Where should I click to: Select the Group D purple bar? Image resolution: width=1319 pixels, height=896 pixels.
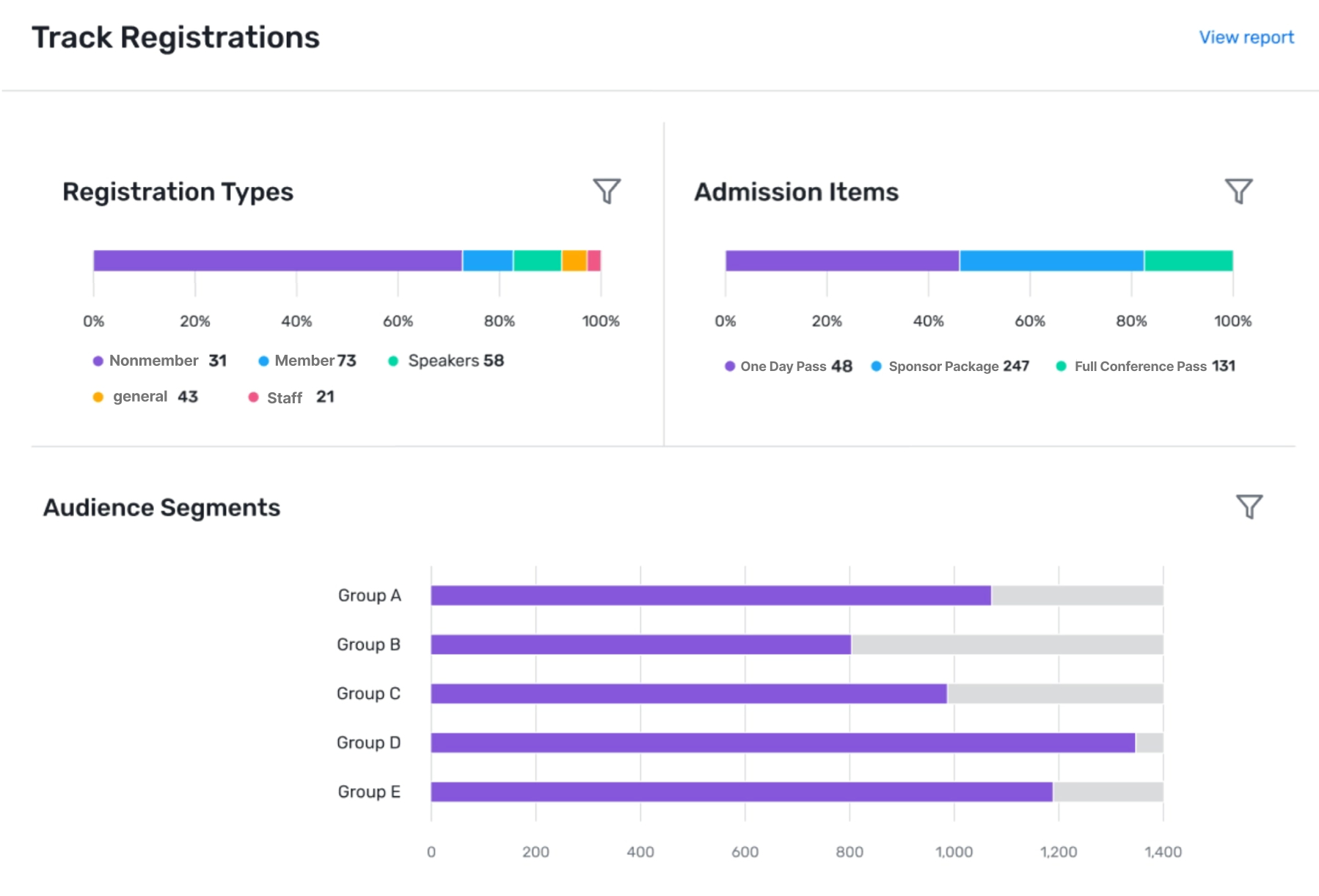[782, 743]
